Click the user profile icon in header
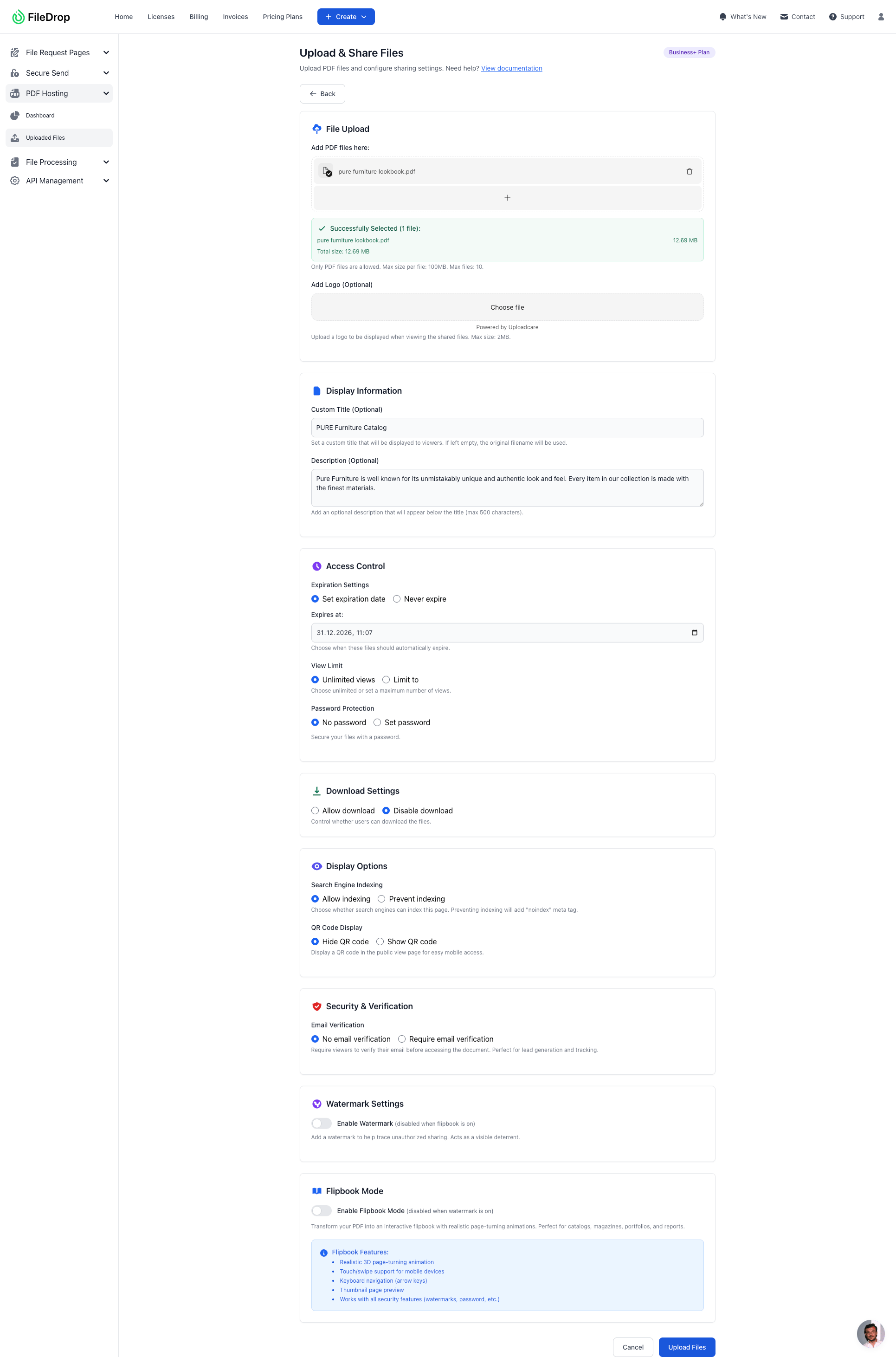 point(881,17)
